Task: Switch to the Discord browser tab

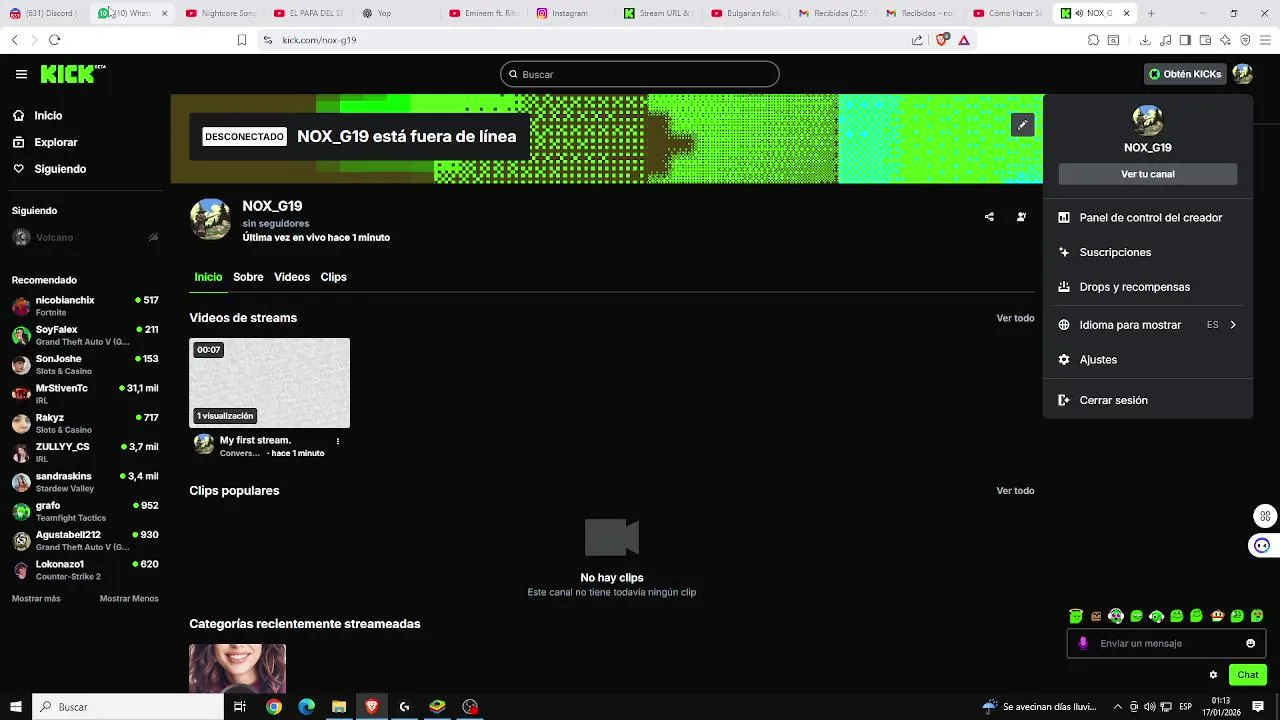Action: click(42, 13)
